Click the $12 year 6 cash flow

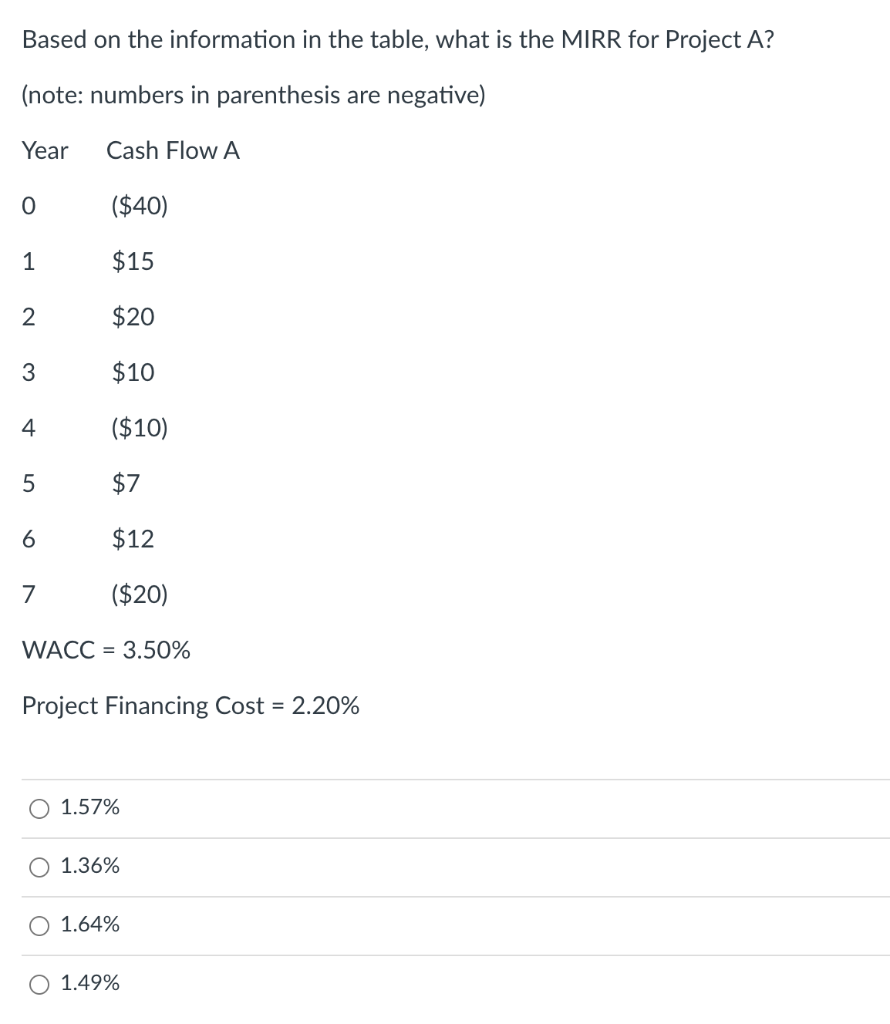click(x=133, y=539)
